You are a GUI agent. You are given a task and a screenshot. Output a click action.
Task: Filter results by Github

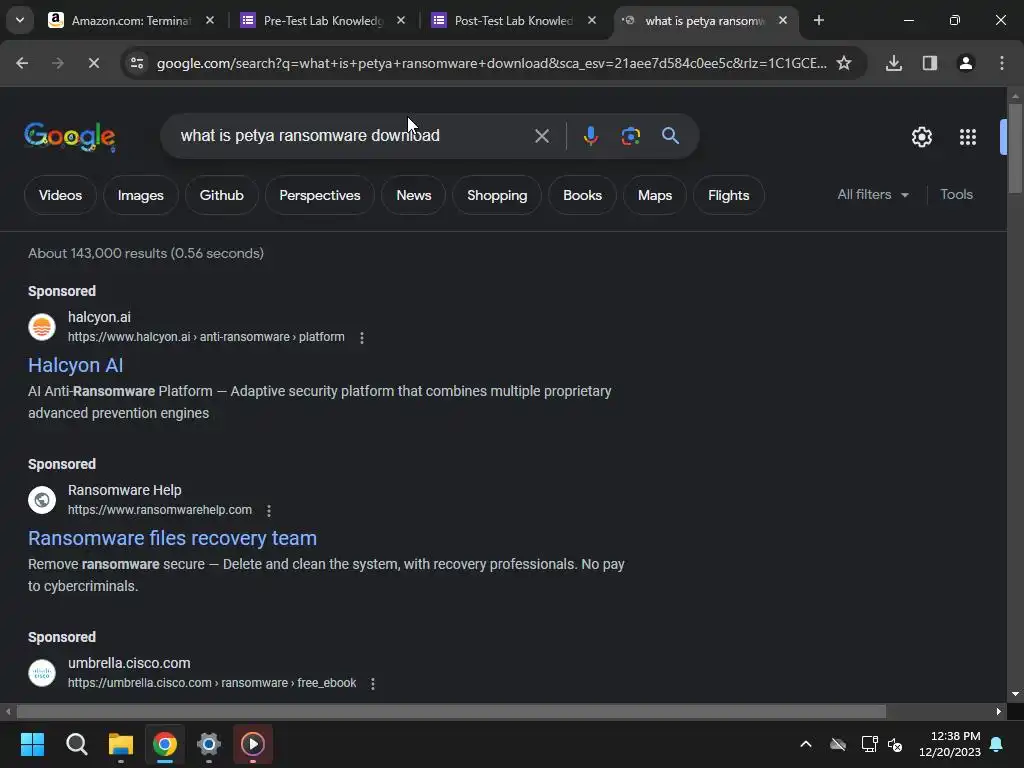(221, 195)
